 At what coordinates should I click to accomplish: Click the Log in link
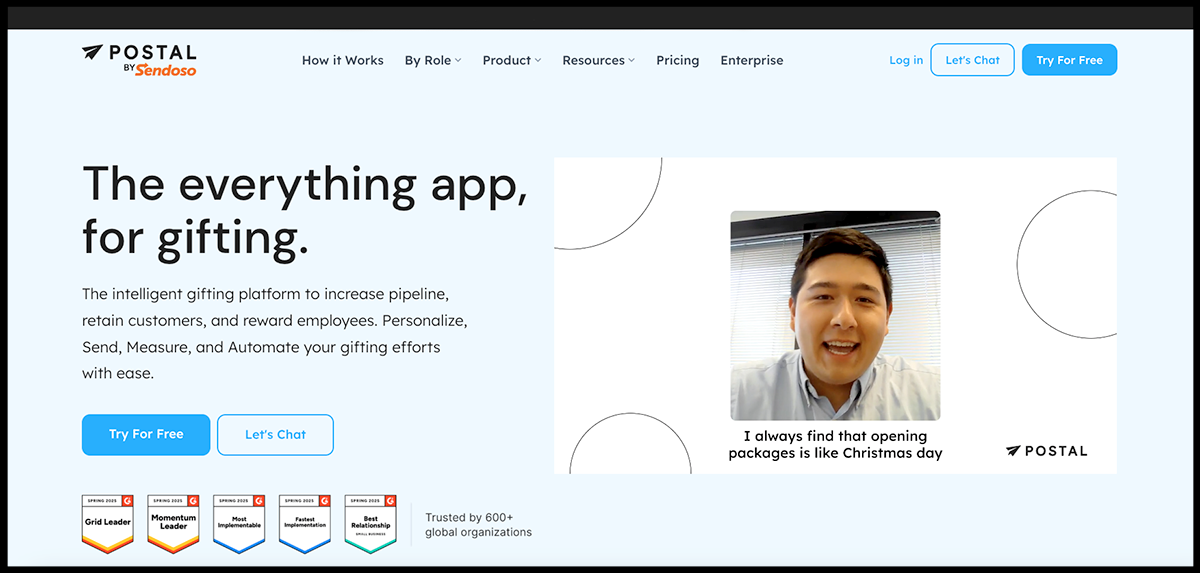coord(906,60)
